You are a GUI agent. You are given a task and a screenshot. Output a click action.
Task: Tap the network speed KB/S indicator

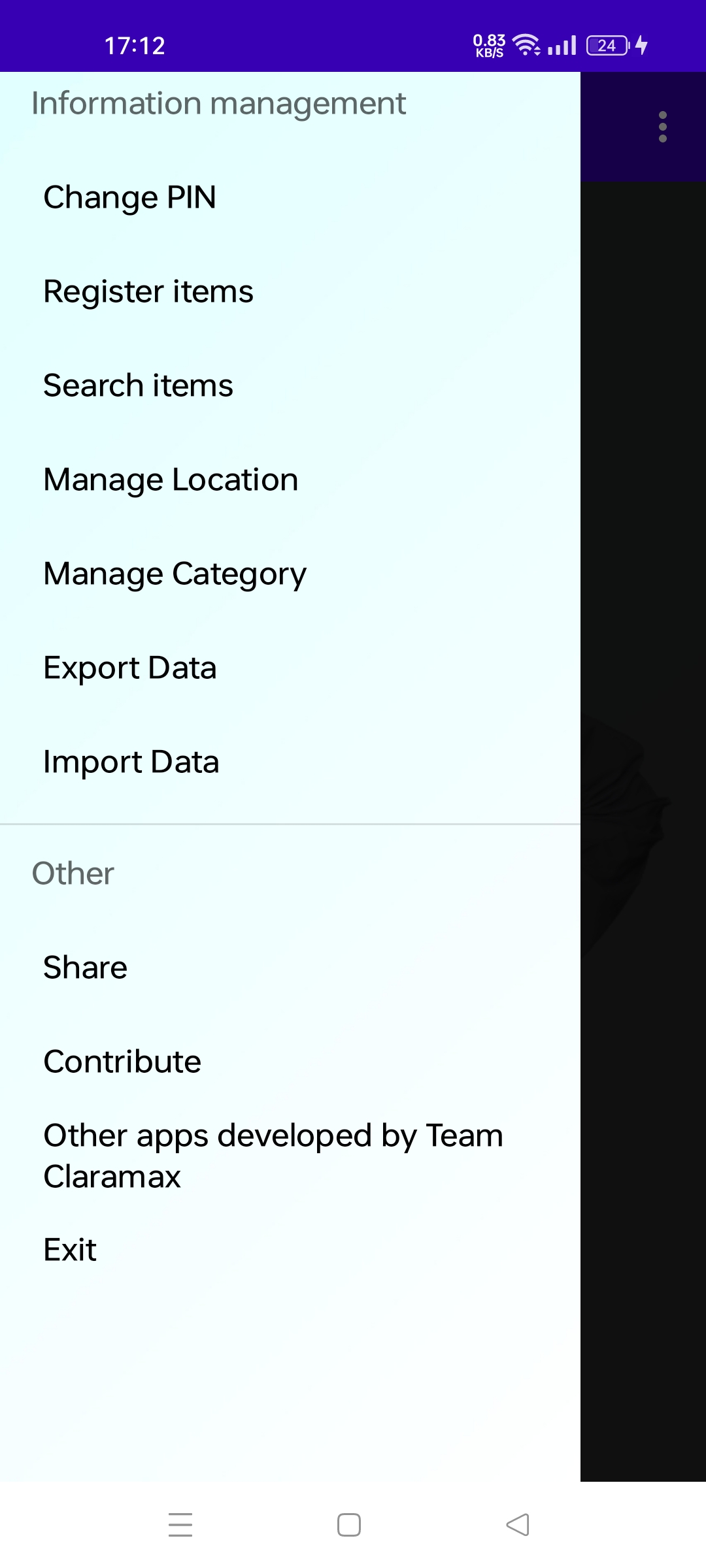tap(489, 46)
